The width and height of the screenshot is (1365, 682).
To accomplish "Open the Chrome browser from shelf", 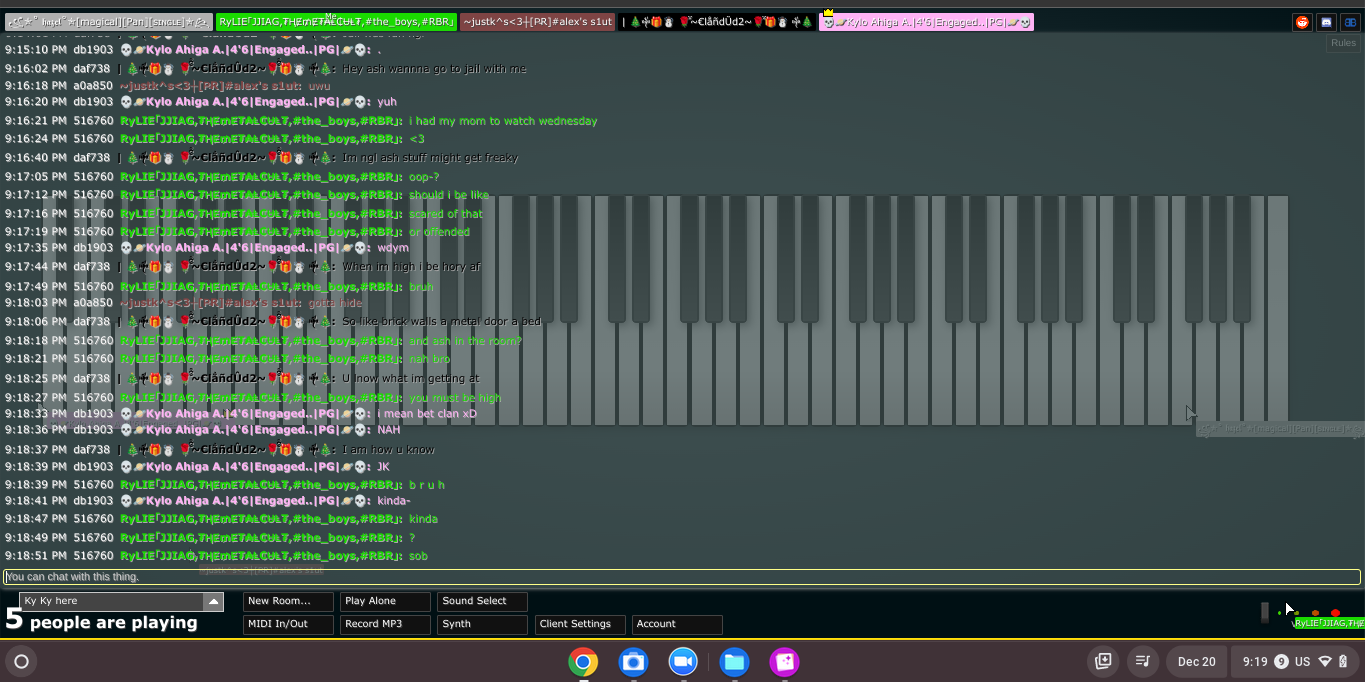I will pos(583,662).
